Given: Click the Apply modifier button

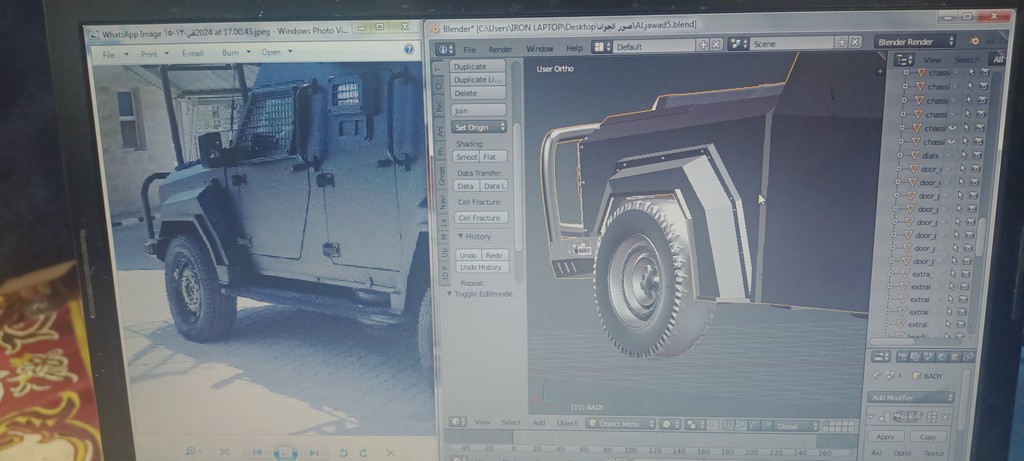Looking at the screenshot, I should pyautogui.click(x=886, y=437).
